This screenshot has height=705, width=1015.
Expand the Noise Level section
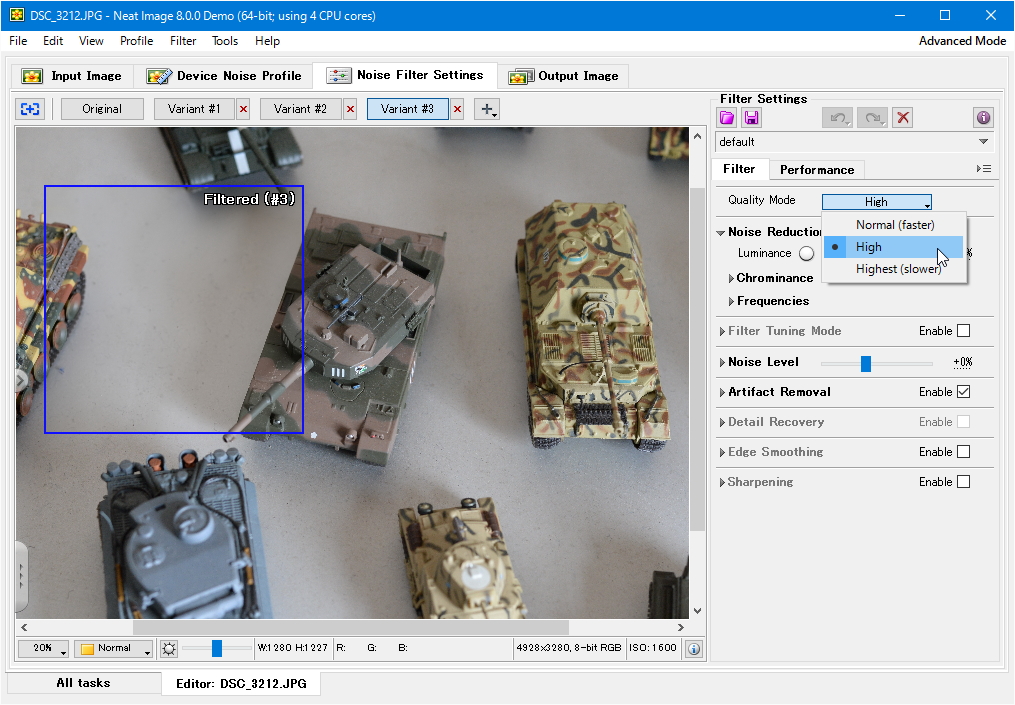click(x=722, y=363)
